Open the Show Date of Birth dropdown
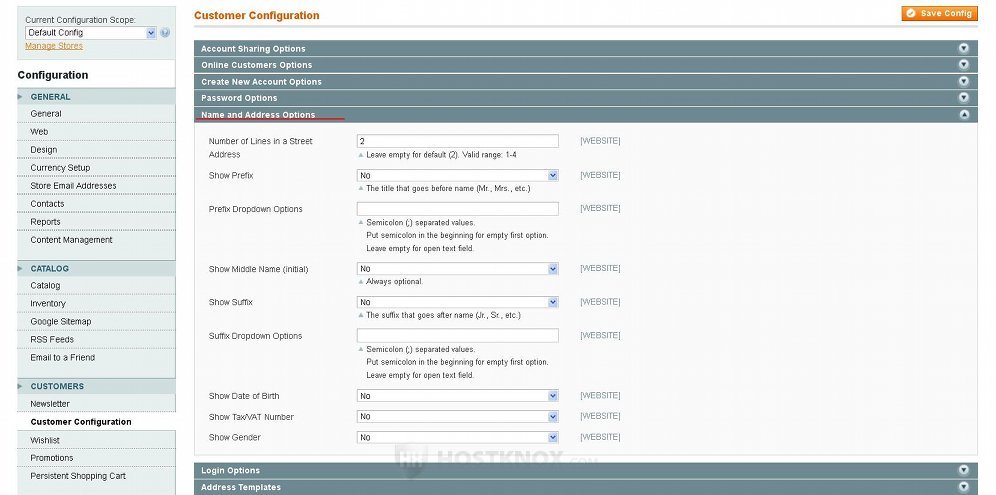Screen dimensions: 996x495 click(x=457, y=396)
